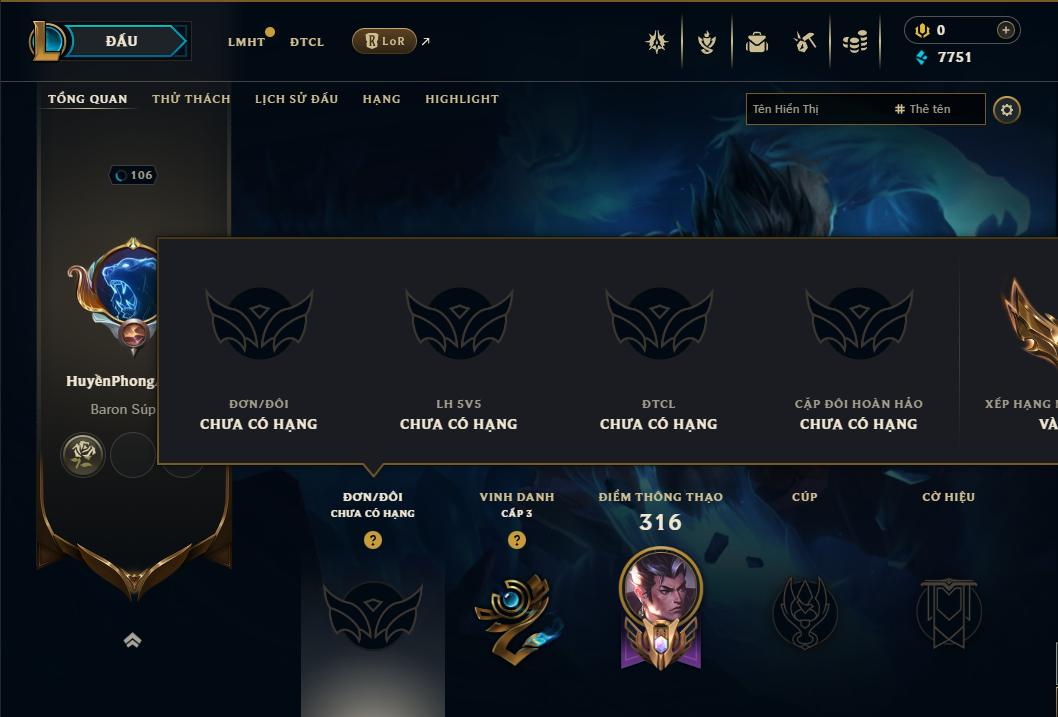This screenshot has width=1058, height=717.
Task: Click the ĐƠN/ĐÔI rank help question mark
Action: tap(372, 540)
